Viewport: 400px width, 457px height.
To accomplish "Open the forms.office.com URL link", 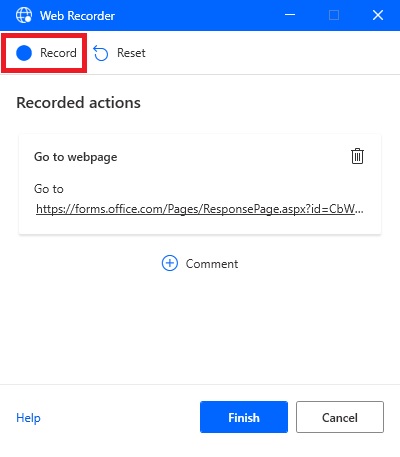I will tap(200, 209).
